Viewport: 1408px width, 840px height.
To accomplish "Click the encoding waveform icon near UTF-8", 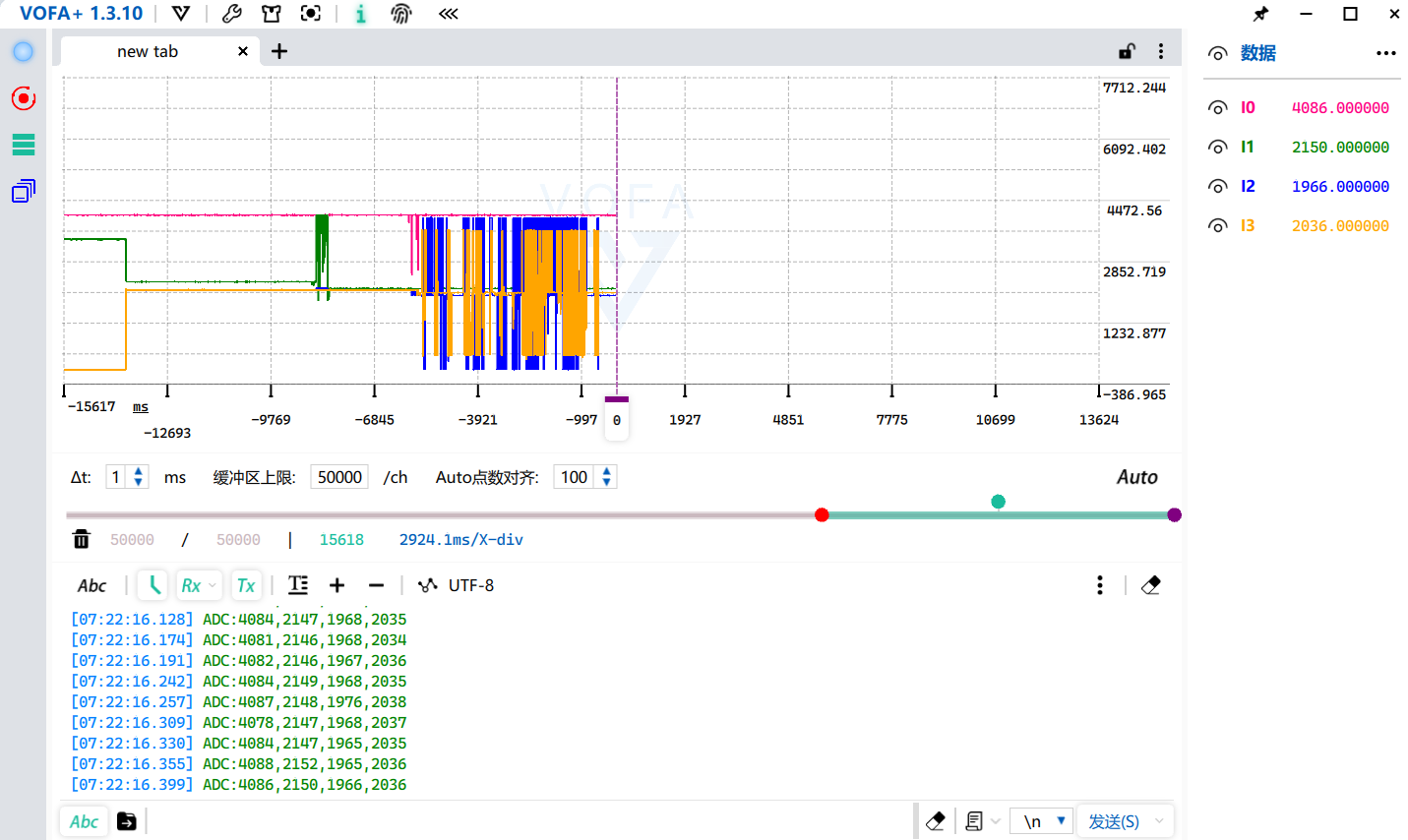I will (427, 585).
